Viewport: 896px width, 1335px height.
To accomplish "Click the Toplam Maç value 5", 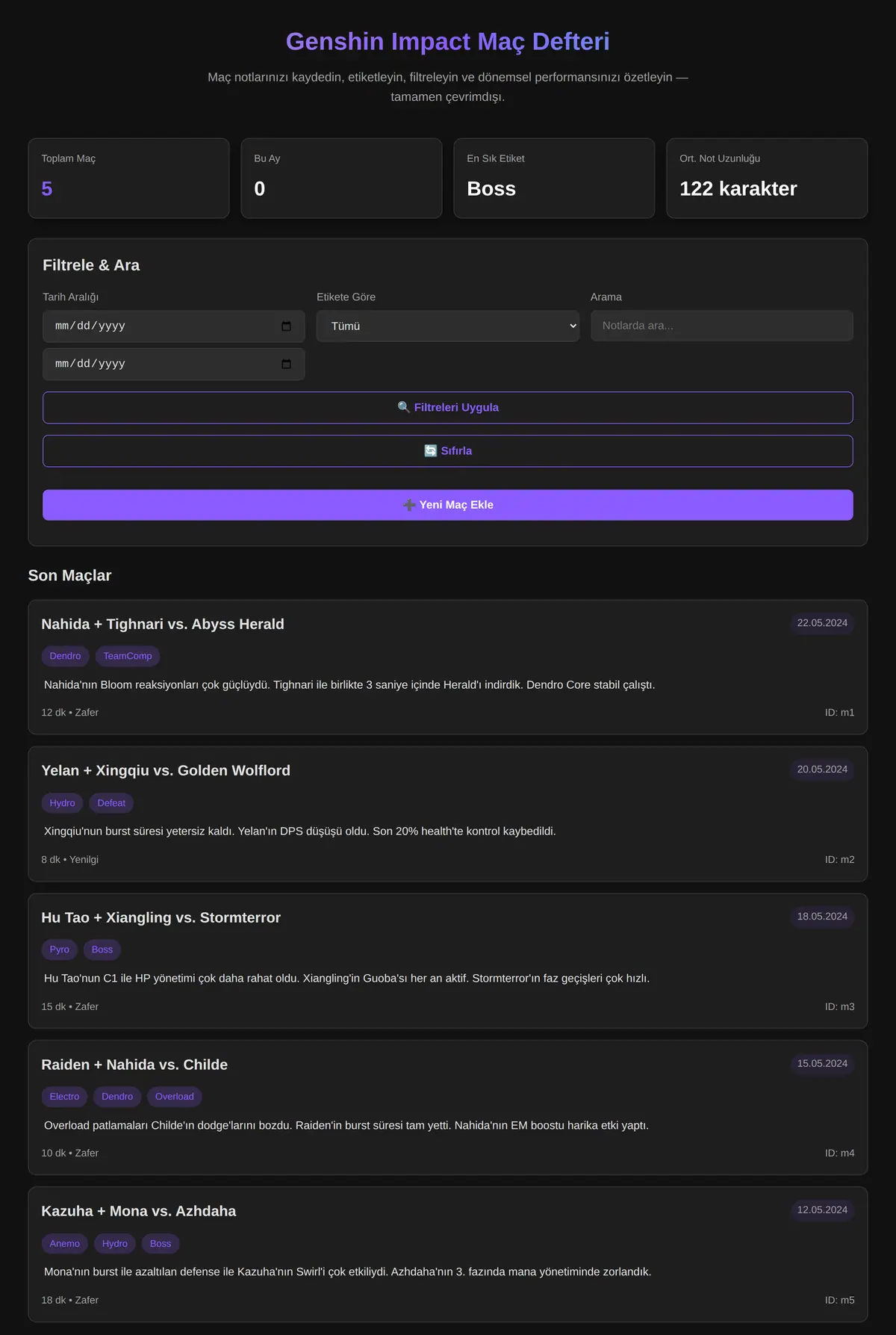I will 47,189.
